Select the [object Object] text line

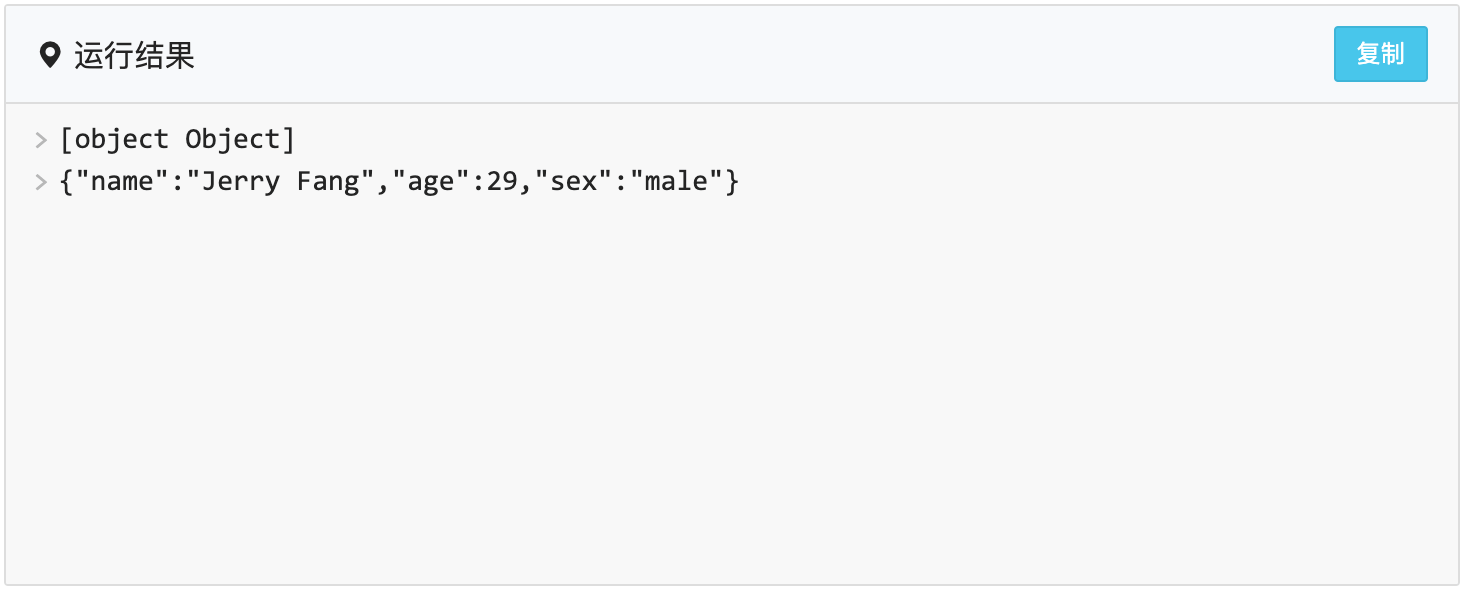[178, 139]
